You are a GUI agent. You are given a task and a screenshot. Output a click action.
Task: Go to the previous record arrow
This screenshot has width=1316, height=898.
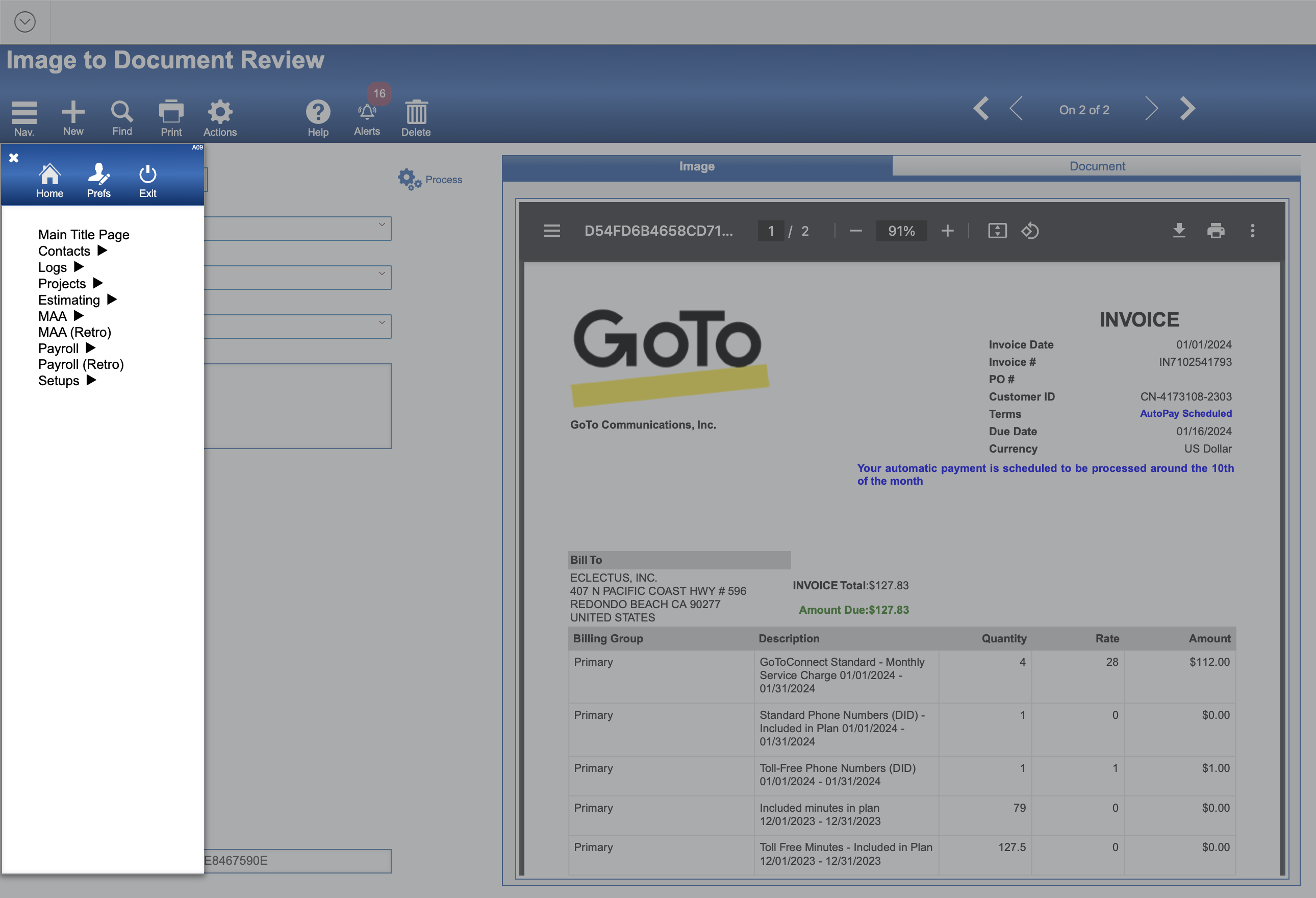point(1016,108)
